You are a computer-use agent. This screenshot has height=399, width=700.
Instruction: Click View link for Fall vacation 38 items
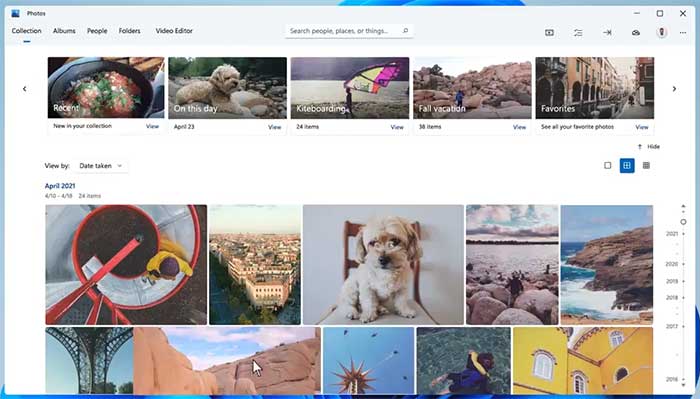519,127
